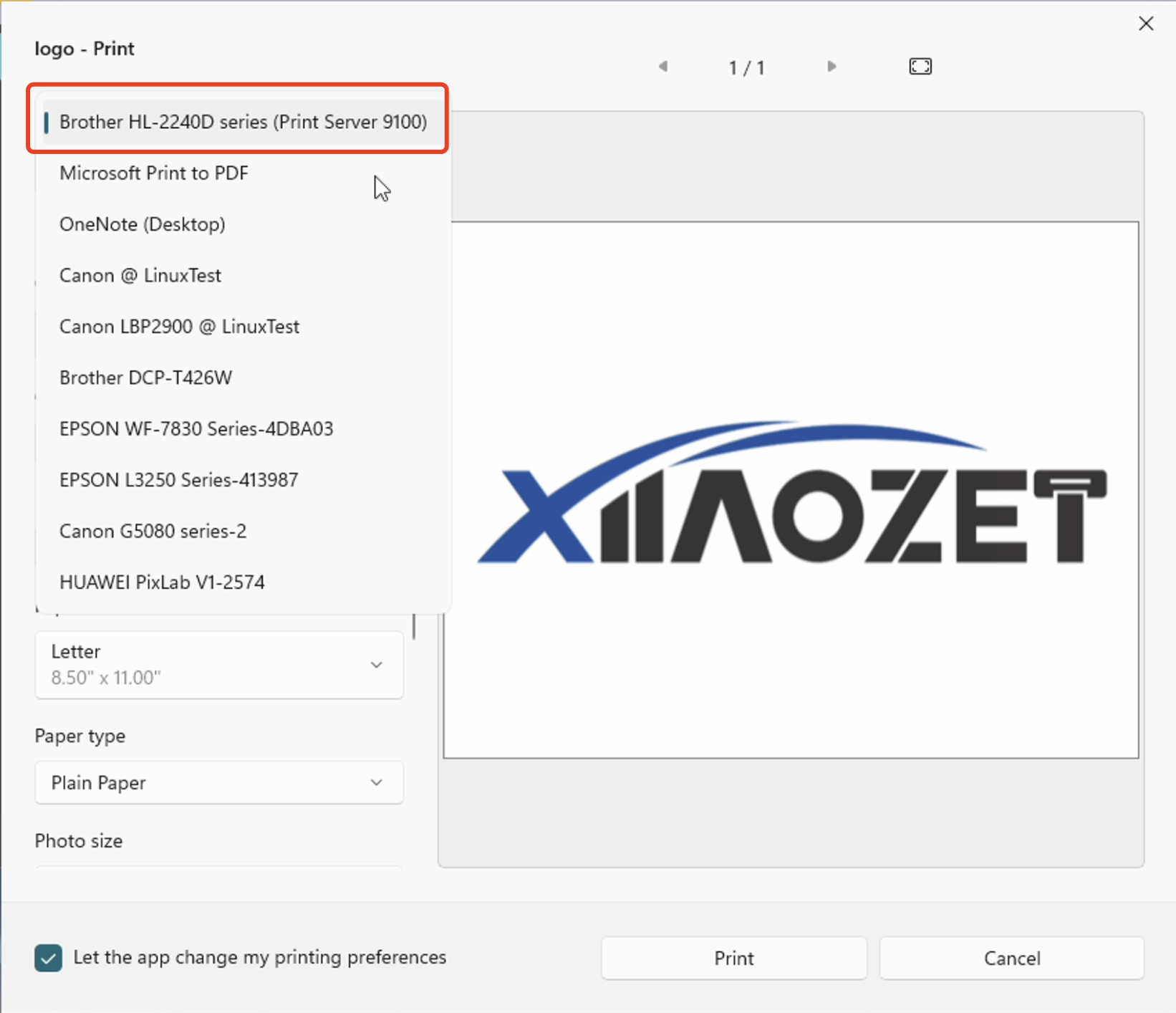Choose the Brother DCP-T426W printer
This screenshot has height=1013, width=1176.
pos(145,378)
